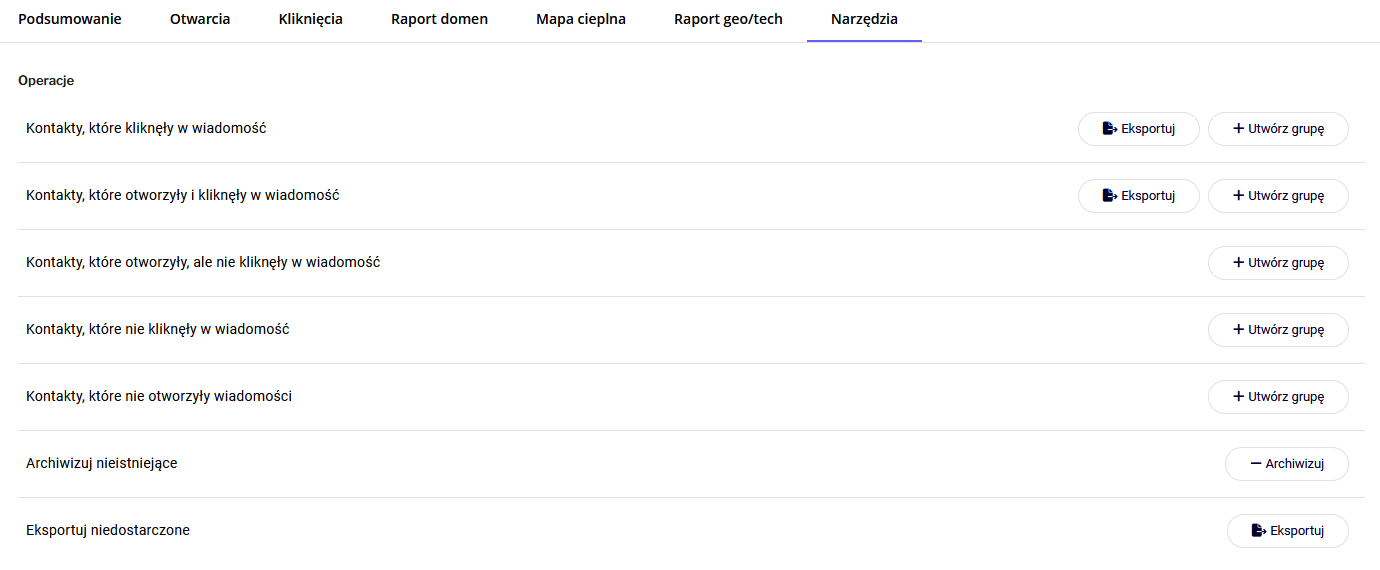Screen dimensions: 1380x570
Task: Switch to the Otwarcia tab
Action: [200, 19]
